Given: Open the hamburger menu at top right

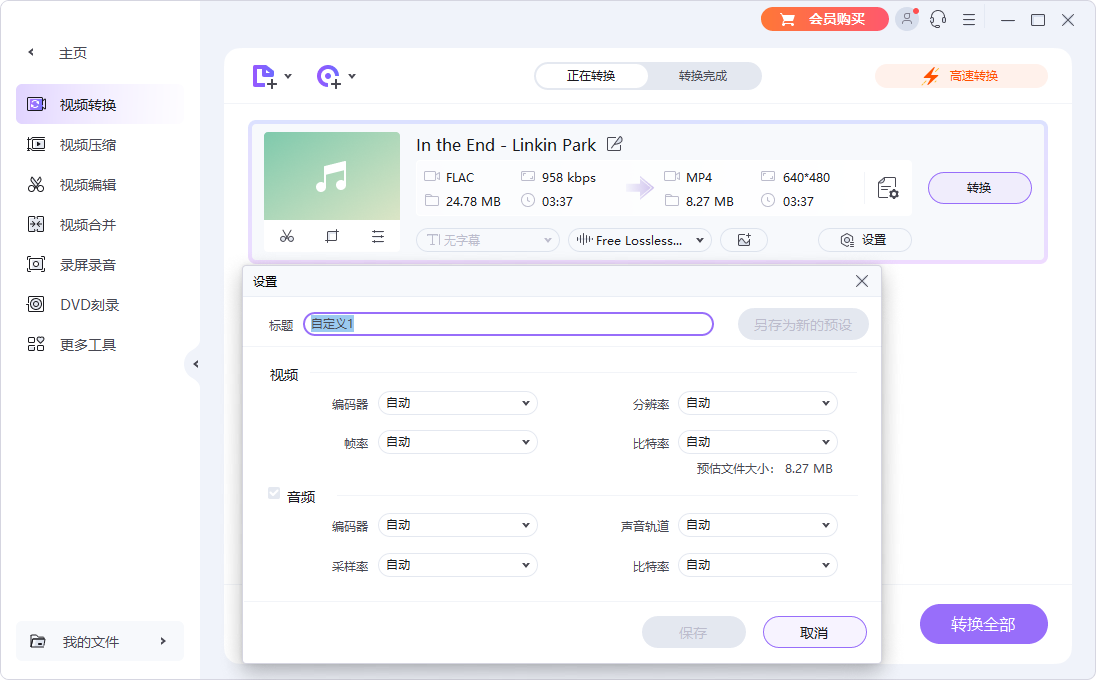Looking at the screenshot, I should click(x=968, y=19).
